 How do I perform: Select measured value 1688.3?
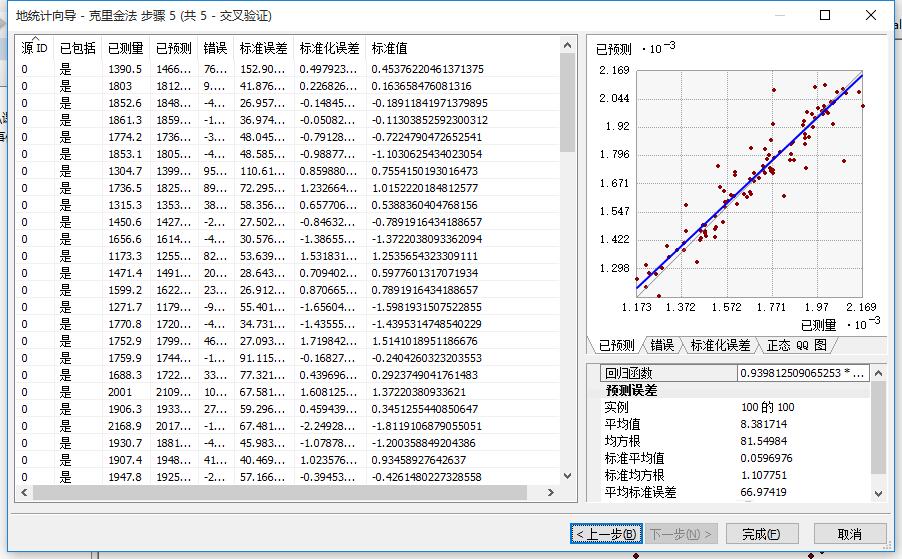[x=125, y=375]
